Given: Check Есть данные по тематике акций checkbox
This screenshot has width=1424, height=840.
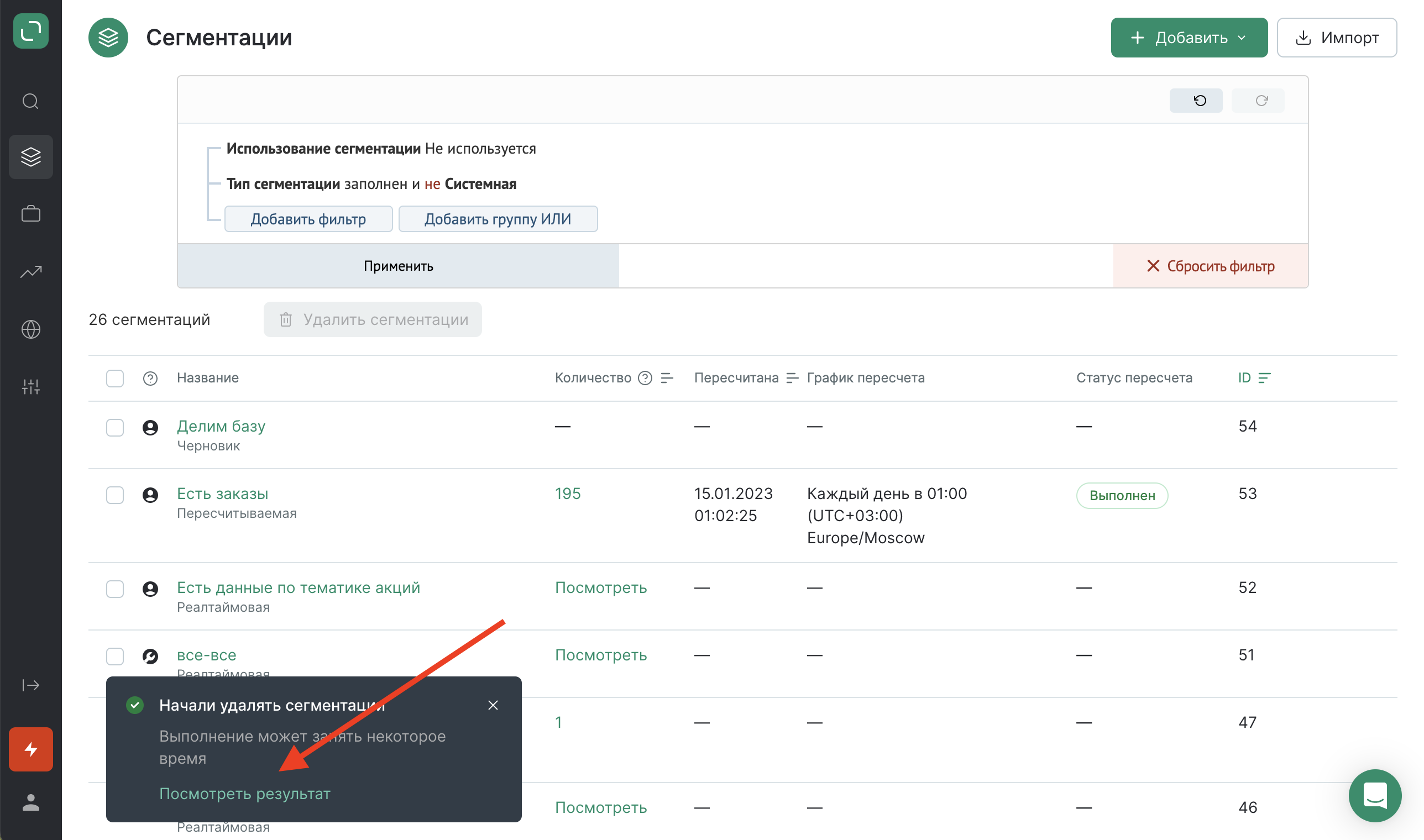Looking at the screenshot, I should (x=115, y=589).
